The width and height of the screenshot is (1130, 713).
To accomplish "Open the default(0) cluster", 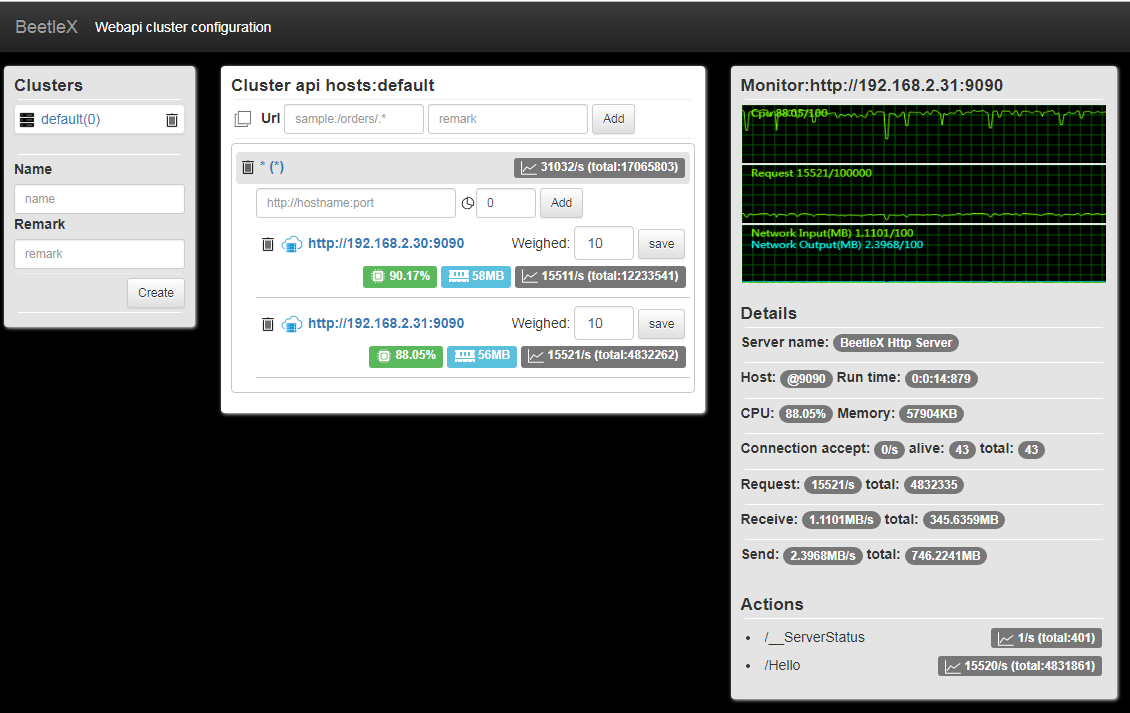I will (71, 120).
